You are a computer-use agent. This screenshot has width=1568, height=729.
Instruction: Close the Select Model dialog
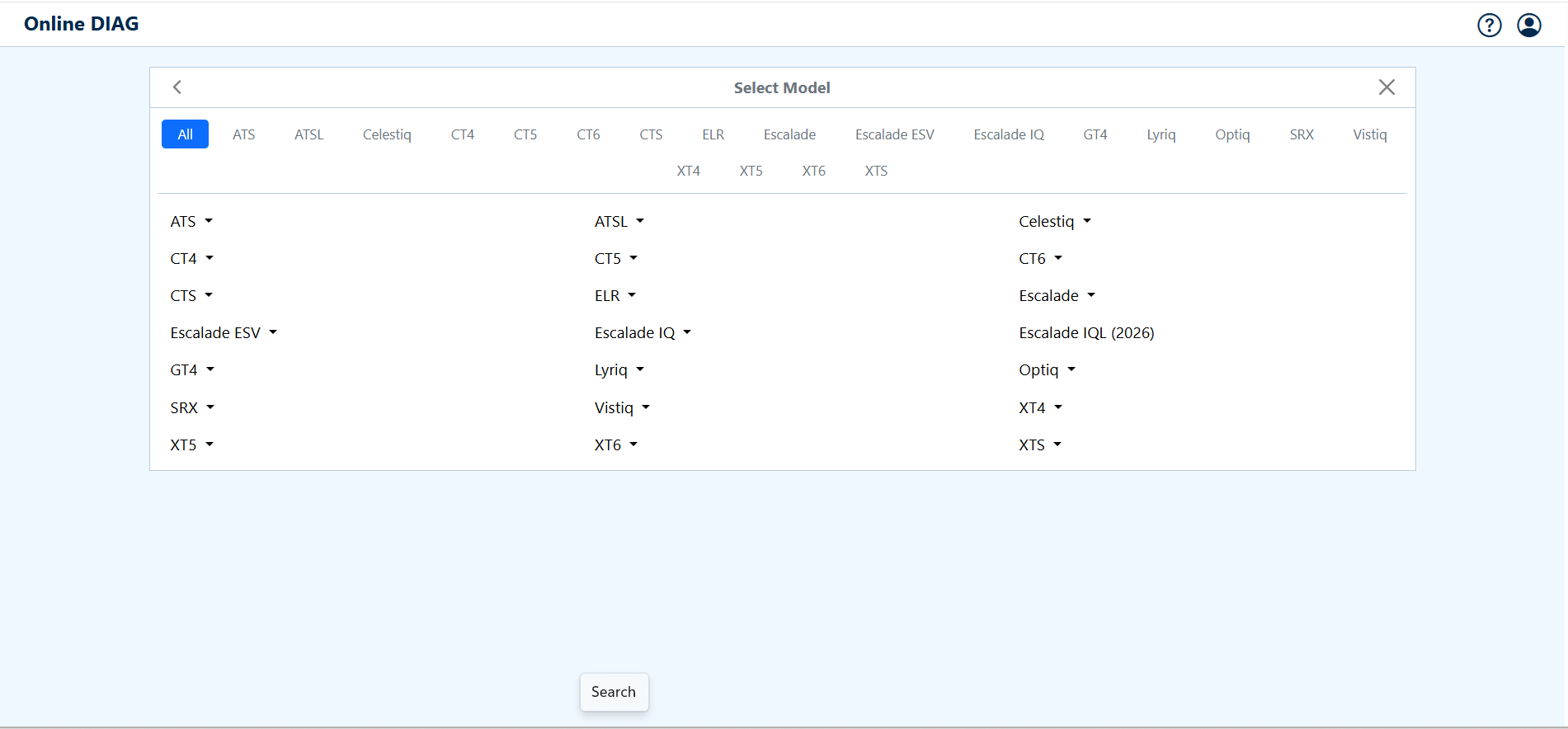click(x=1387, y=87)
